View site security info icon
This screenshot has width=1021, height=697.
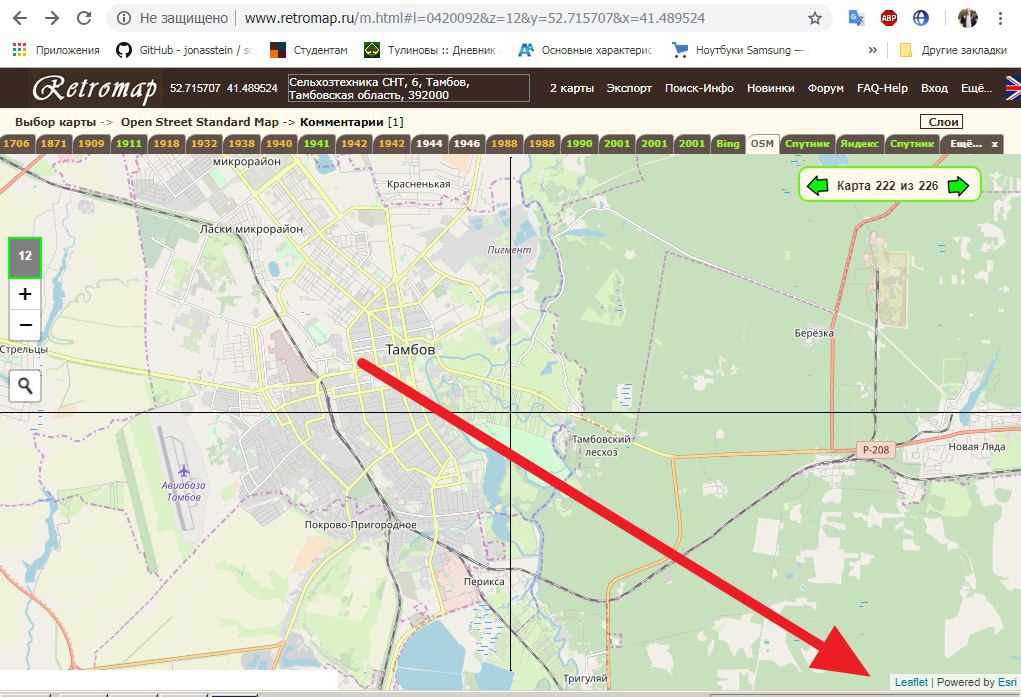pyautogui.click(x=124, y=18)
